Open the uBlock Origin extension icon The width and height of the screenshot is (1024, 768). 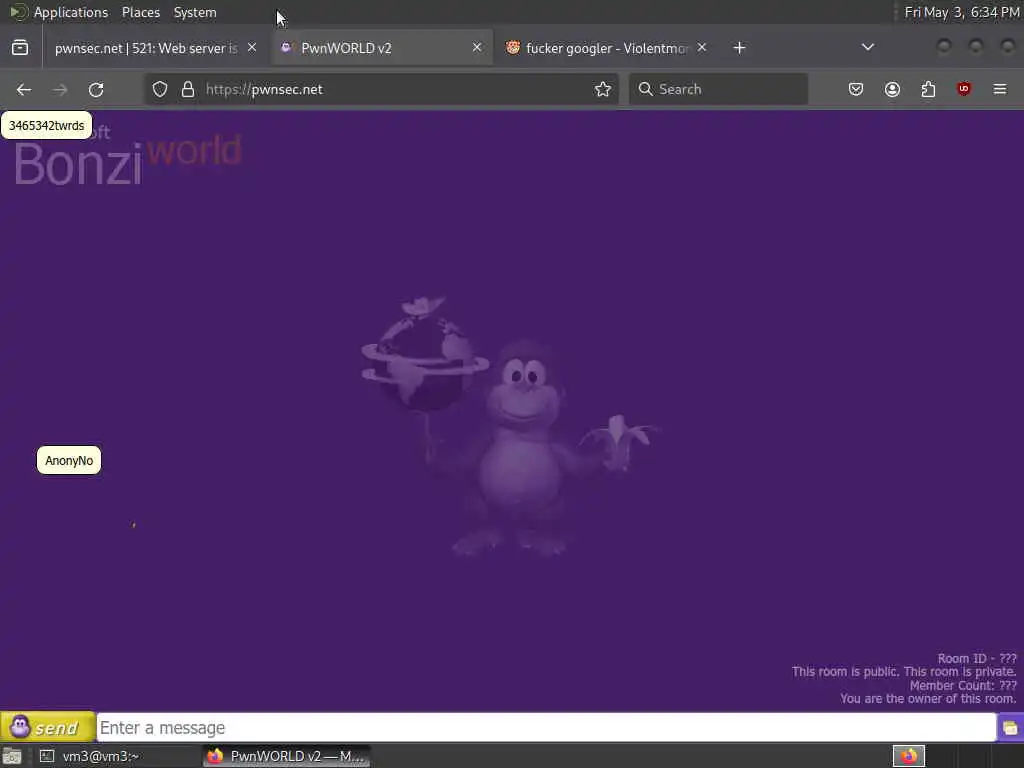tap(964, 89)
